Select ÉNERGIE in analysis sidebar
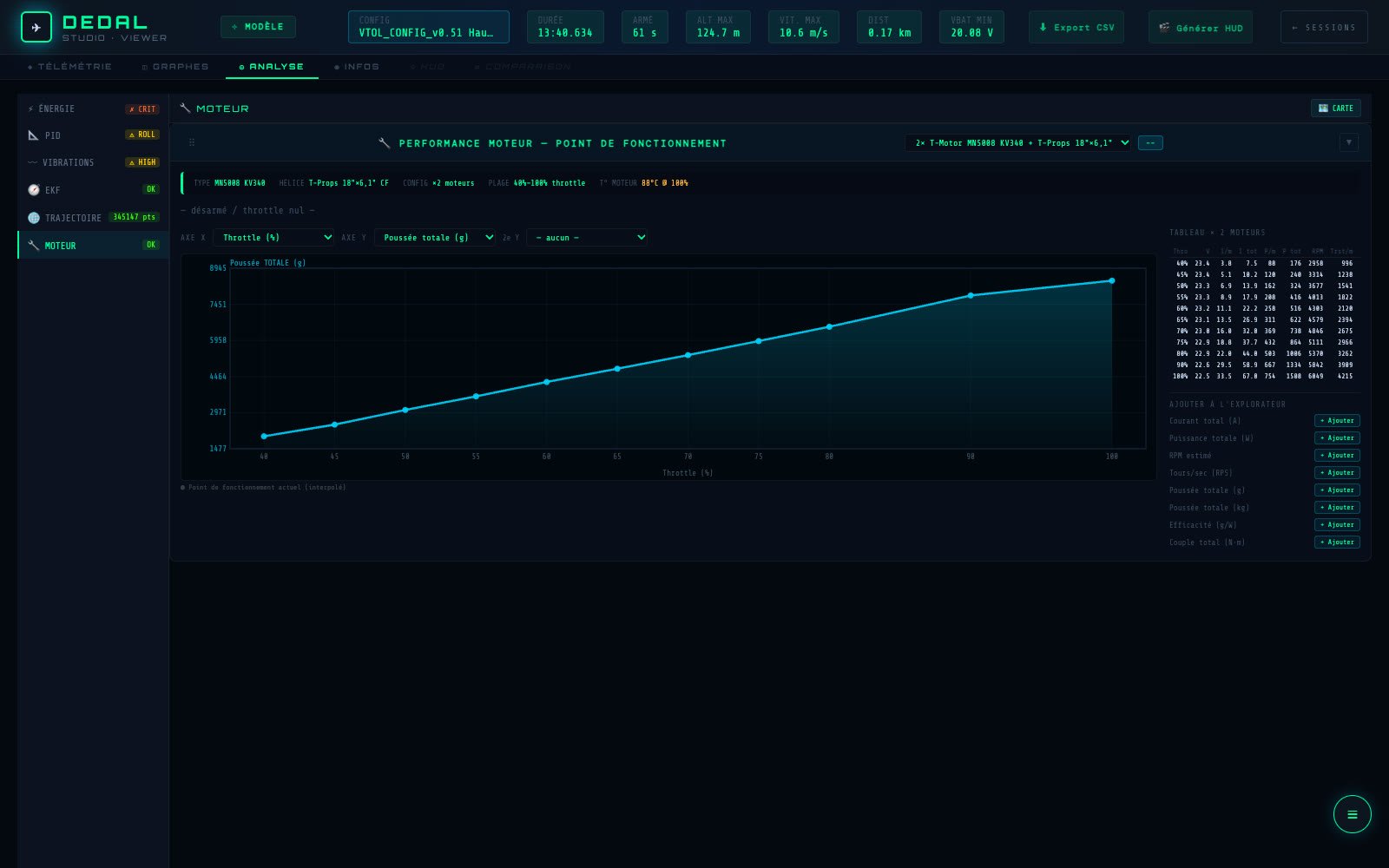The image size is (1389, 868). coord(93,108)
